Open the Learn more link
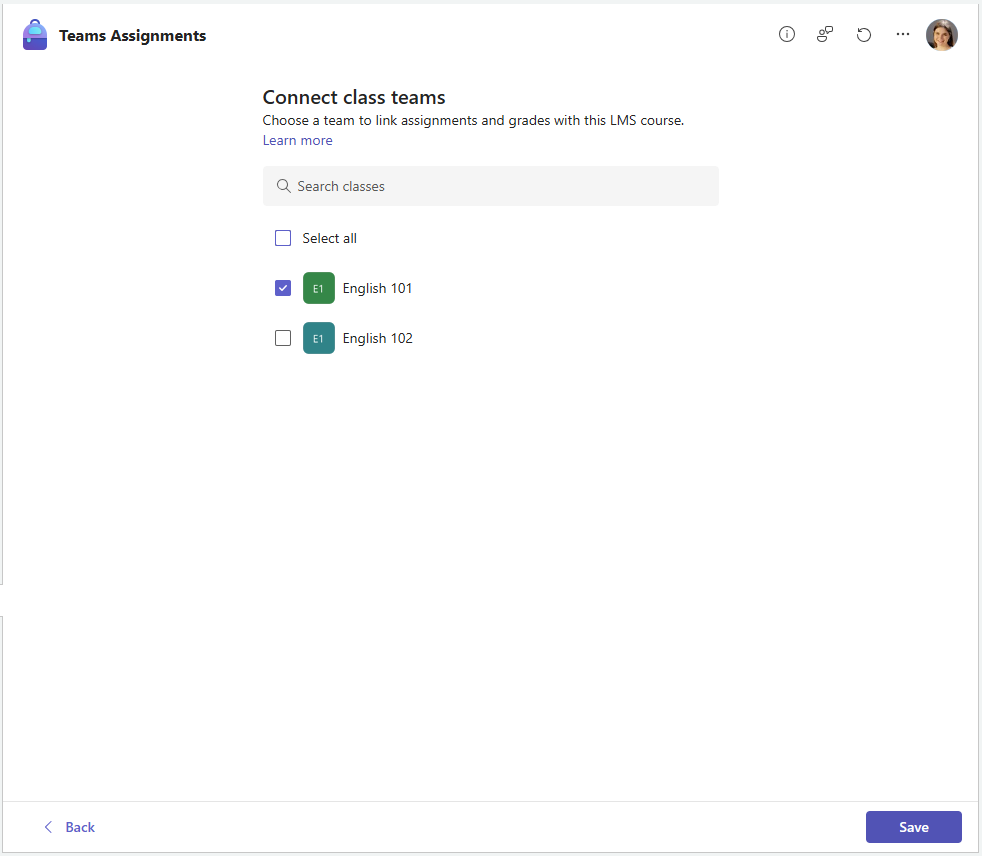 click(x=297, y=140)
